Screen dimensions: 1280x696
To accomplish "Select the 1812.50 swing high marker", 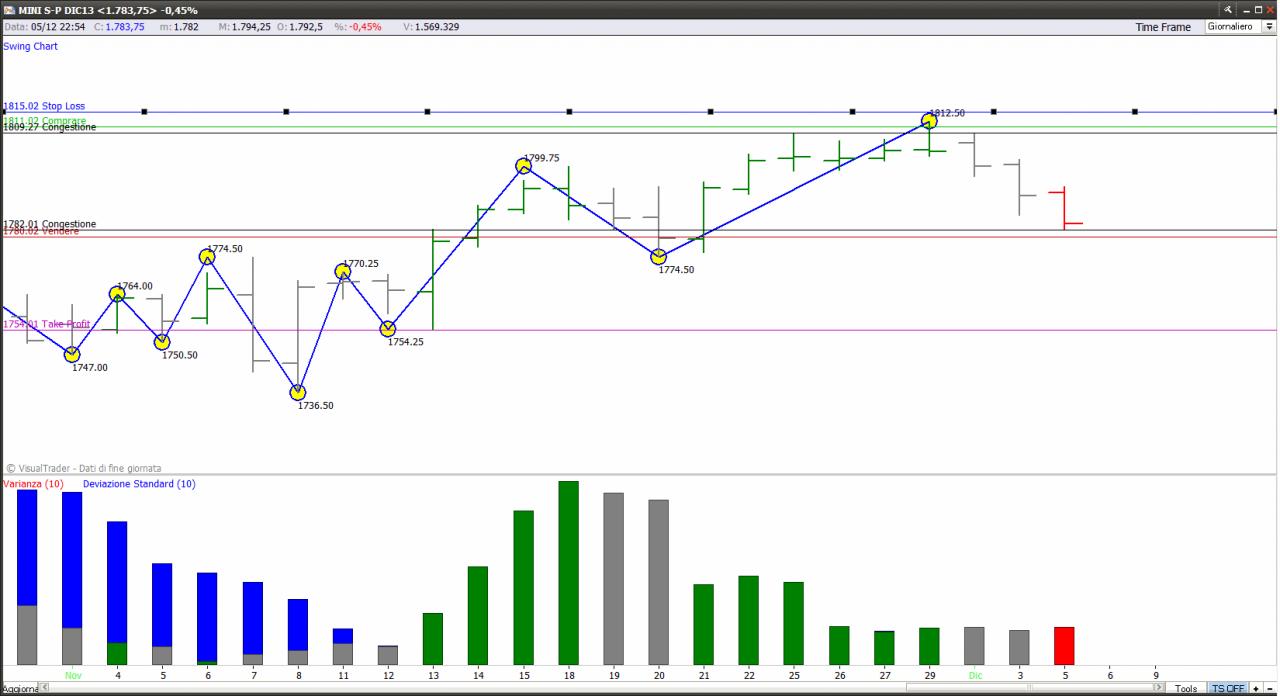I will (x=929, y=121).
